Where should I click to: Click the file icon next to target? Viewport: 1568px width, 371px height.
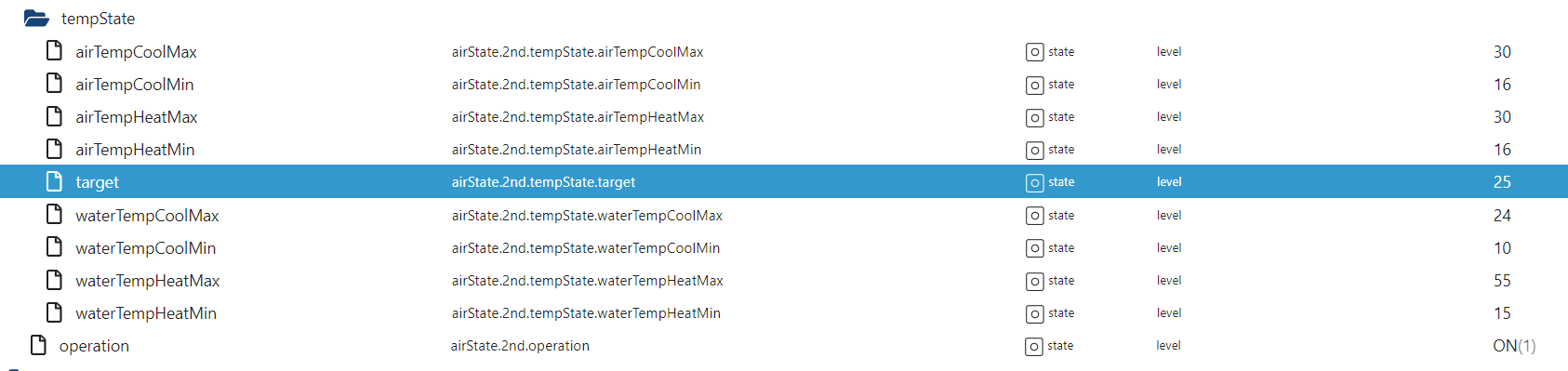click(x=55, y=181)
